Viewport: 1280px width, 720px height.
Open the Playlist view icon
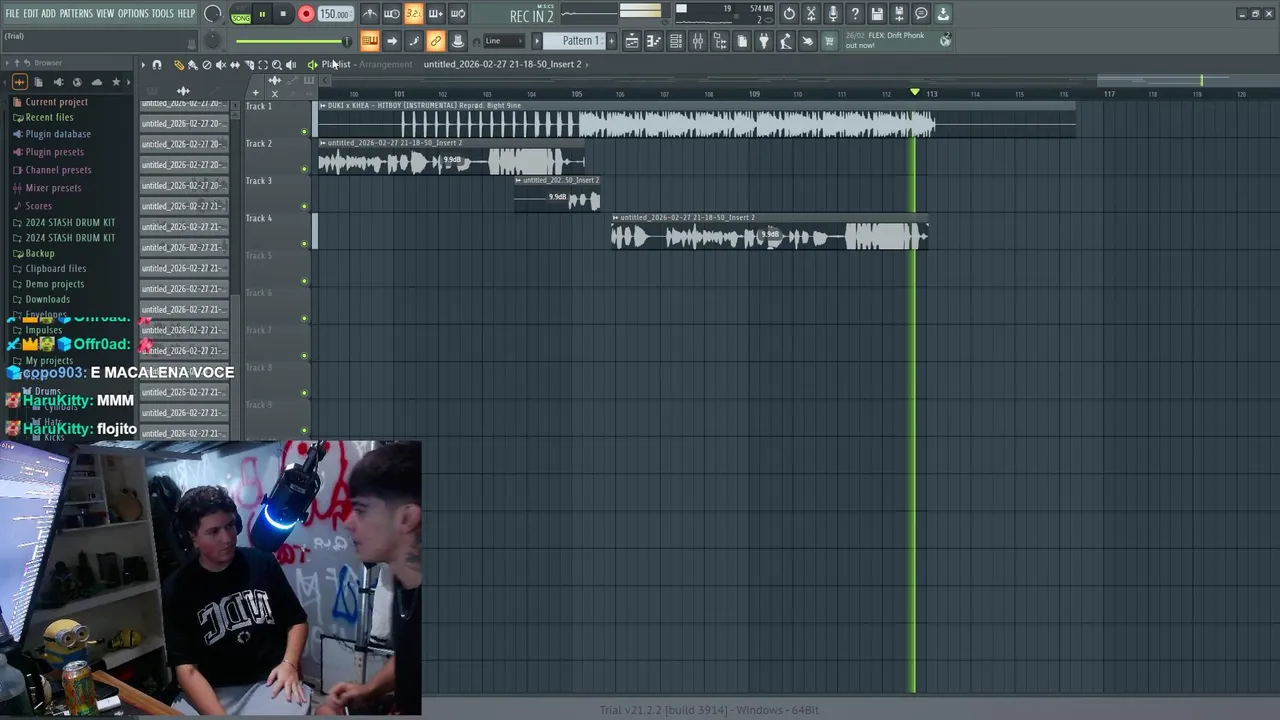tap(632, 41)
